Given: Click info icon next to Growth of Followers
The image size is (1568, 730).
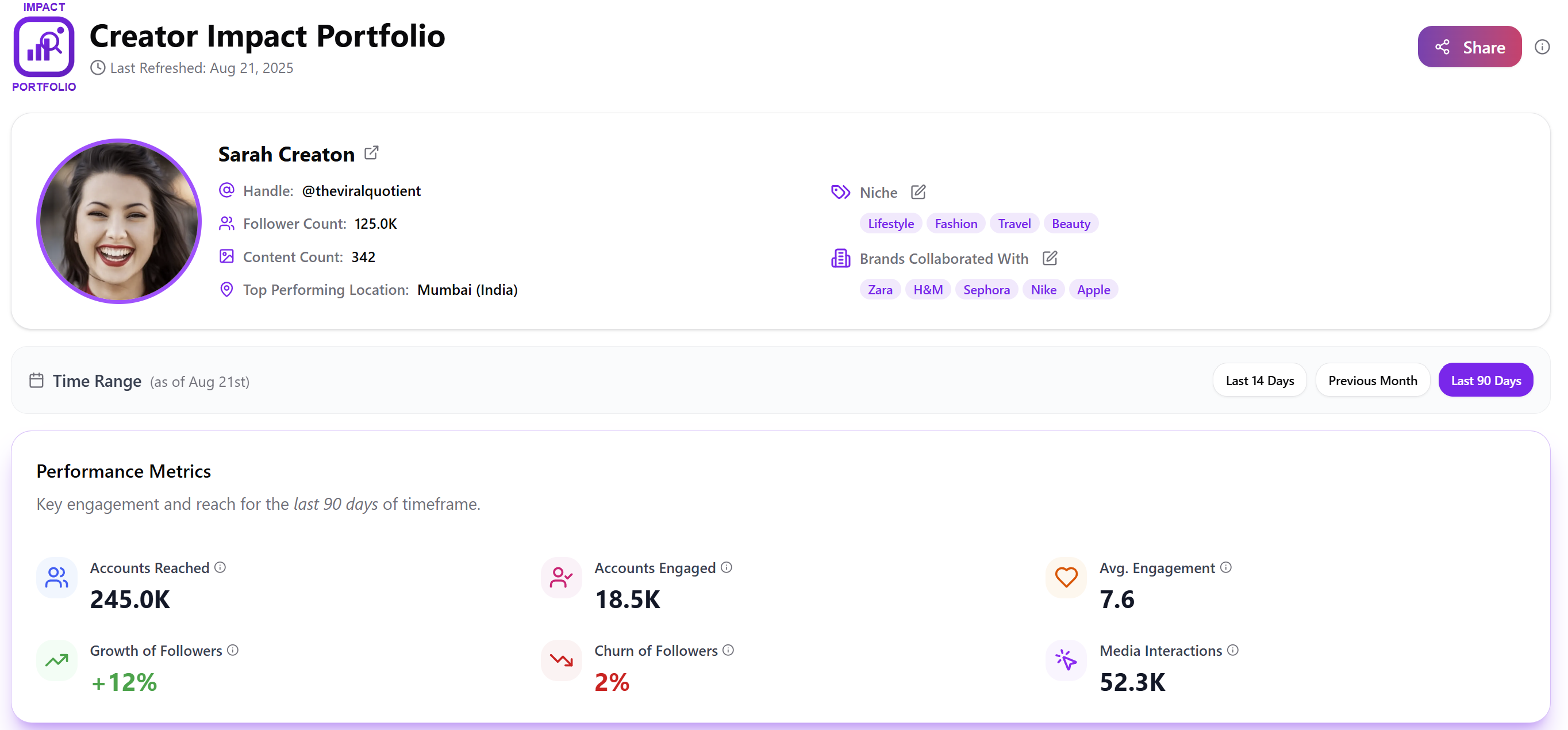Looking at the screenshot, I should click(x=233, y=650).
